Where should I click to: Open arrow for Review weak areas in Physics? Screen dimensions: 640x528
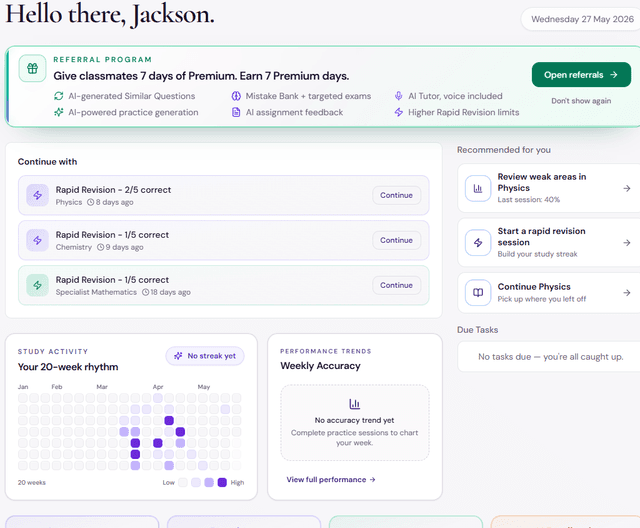click(627, 188)
